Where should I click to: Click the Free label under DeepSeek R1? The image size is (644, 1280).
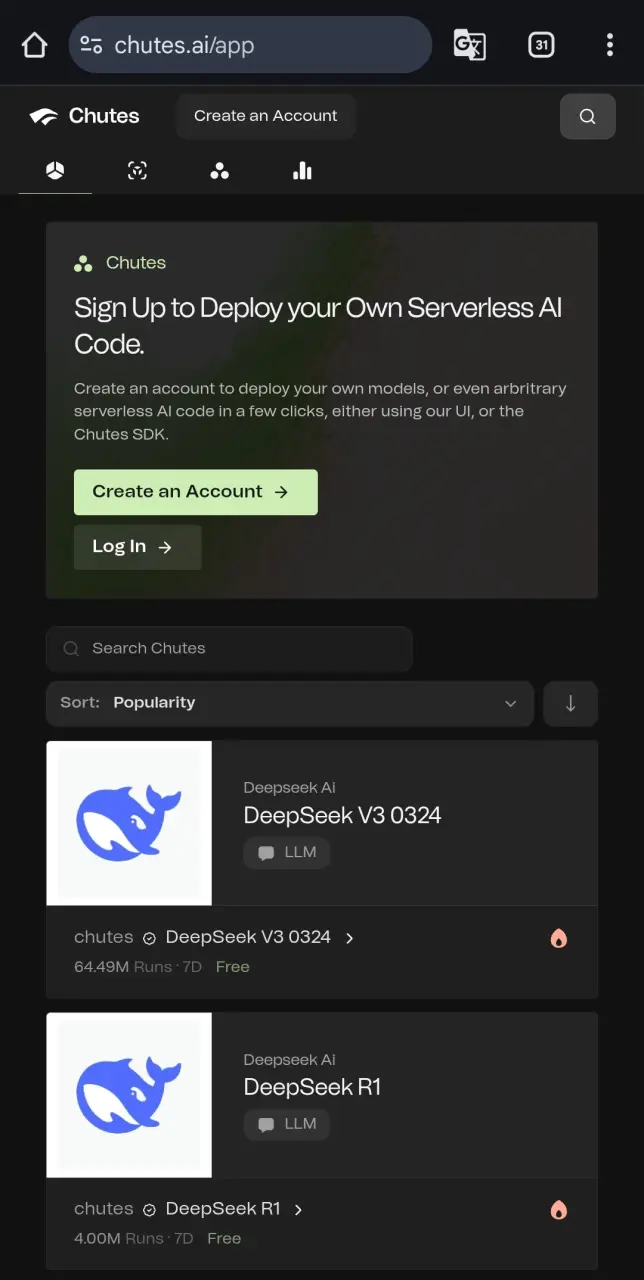point(224,1239)
